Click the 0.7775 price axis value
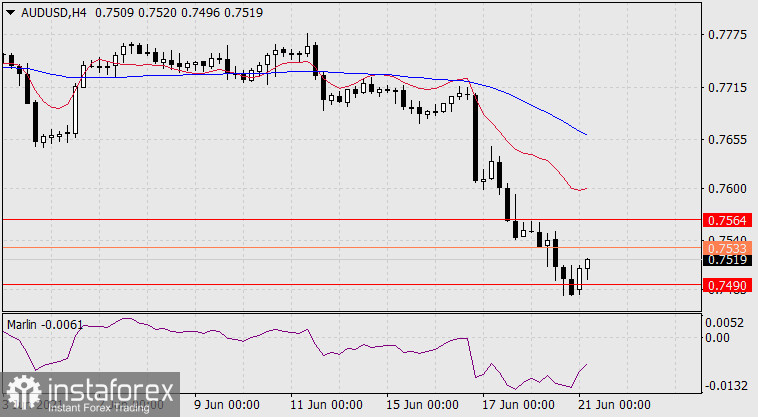Screen dimensions: 758x417 pos(726,36)
